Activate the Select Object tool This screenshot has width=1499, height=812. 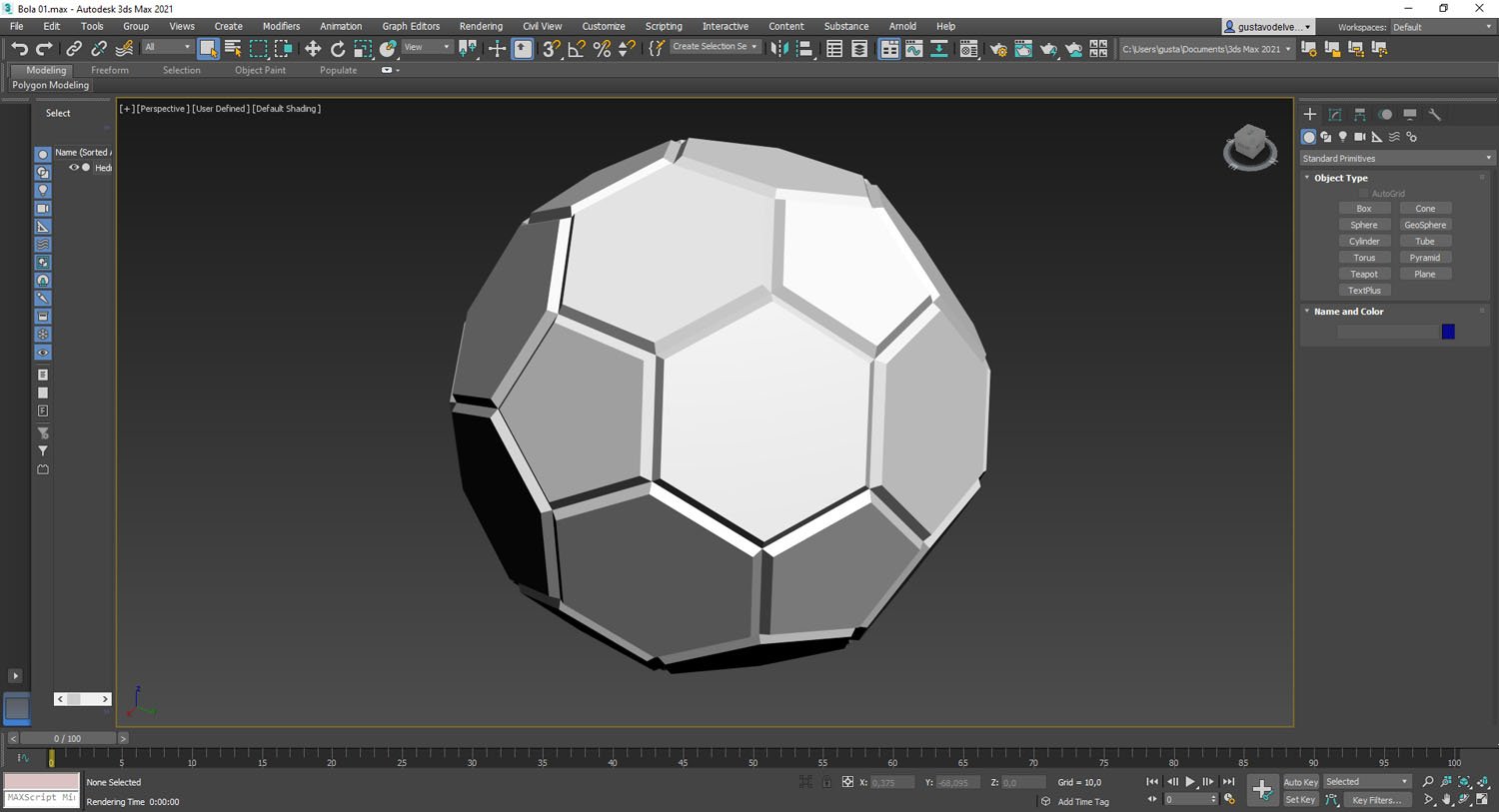[208, 48]
